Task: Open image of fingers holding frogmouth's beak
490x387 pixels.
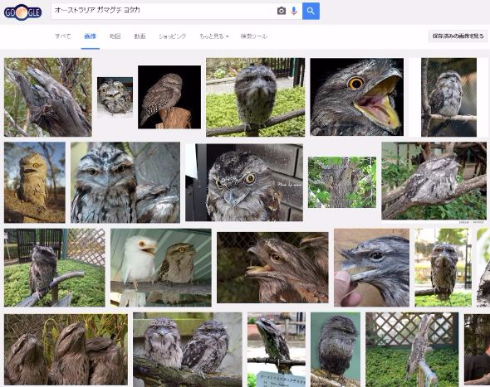Action: pos(372,268)
